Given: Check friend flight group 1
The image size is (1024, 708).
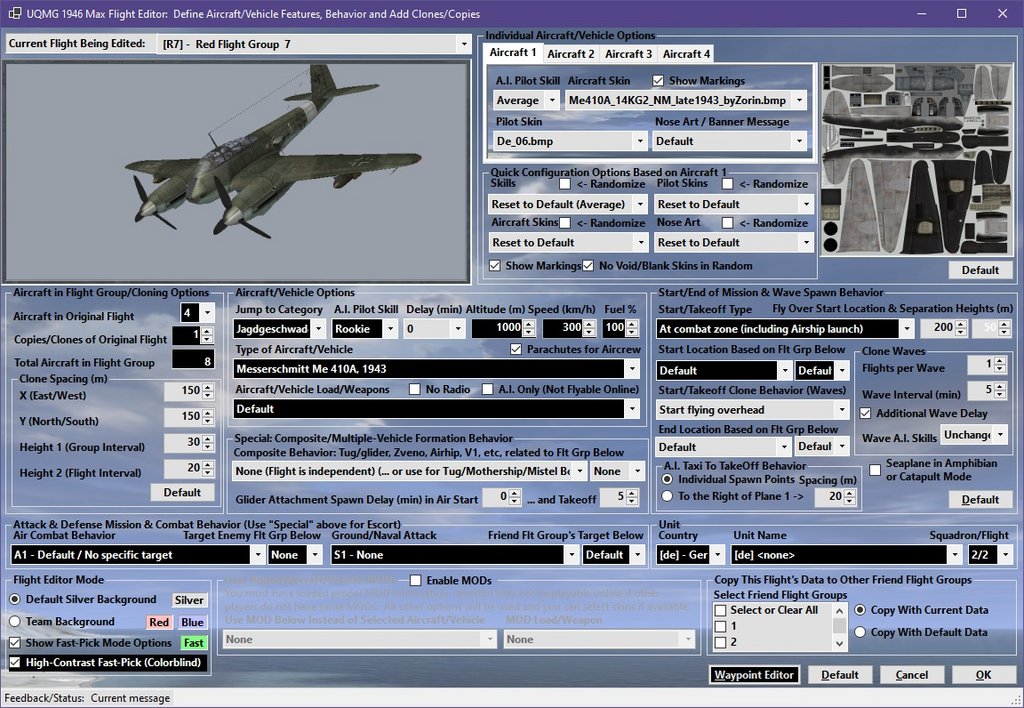Looking at the screenshot, I should (x=720, y=626).
